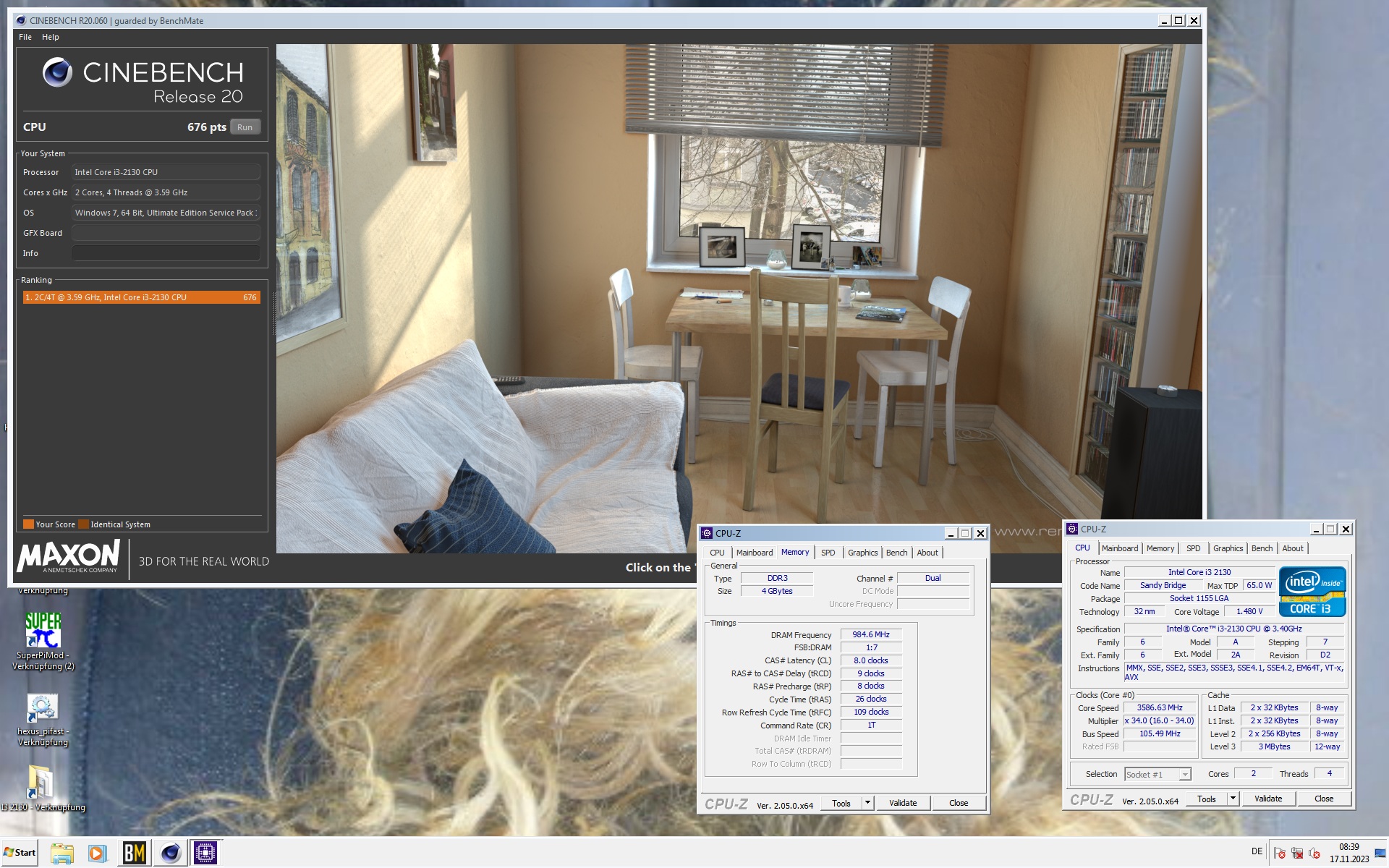
Task: Minimize the right CPU-Z window
Action: (1317, 529)
